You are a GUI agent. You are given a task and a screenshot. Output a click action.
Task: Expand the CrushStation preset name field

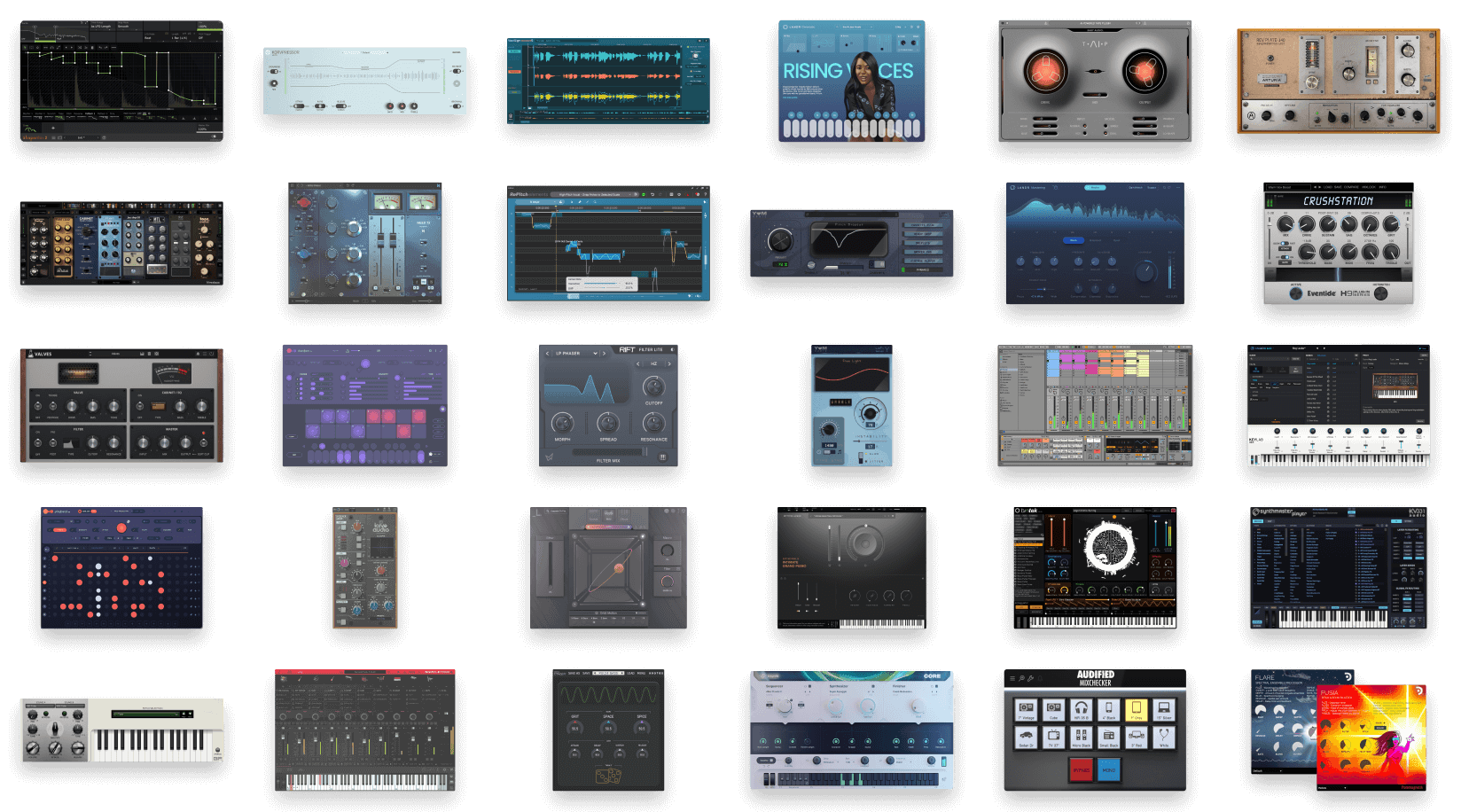click(x=1287, y=187)
